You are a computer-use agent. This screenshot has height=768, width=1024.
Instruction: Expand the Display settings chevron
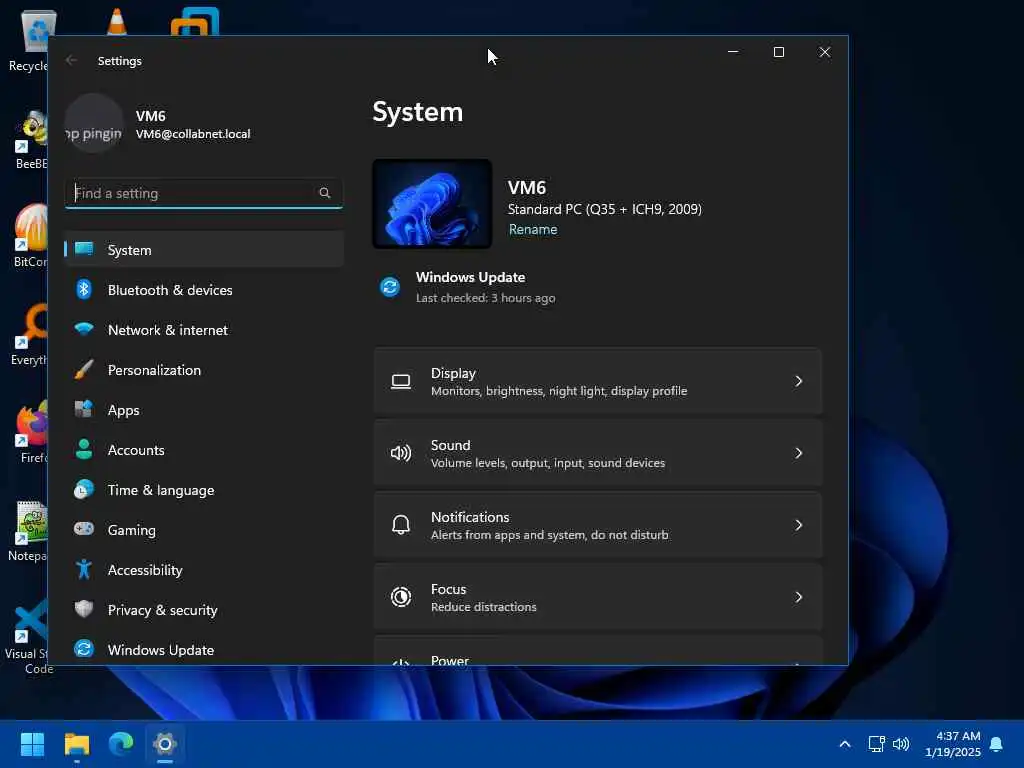(x=799, y=381)
